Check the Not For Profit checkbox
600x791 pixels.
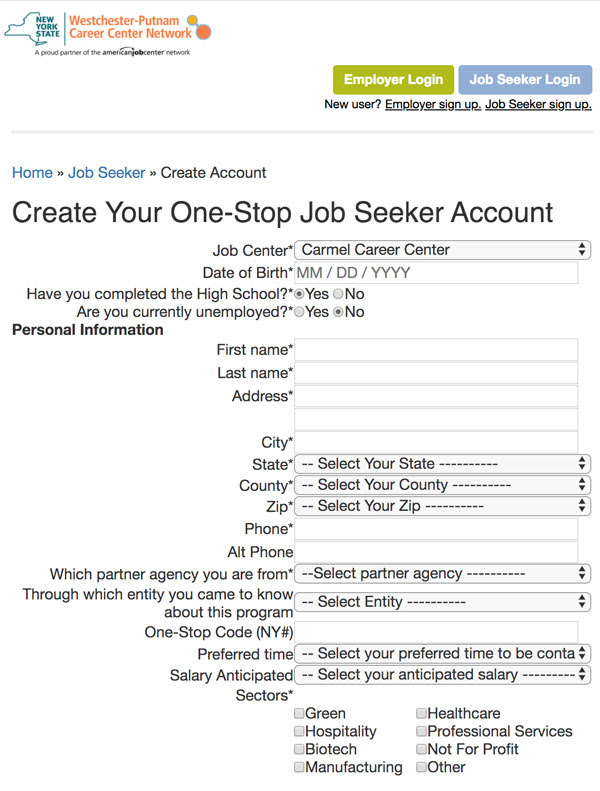point(421,749)
